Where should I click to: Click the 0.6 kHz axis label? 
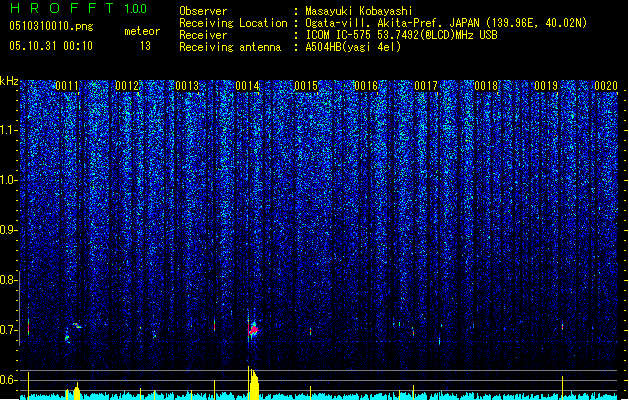tap(9, 380)
